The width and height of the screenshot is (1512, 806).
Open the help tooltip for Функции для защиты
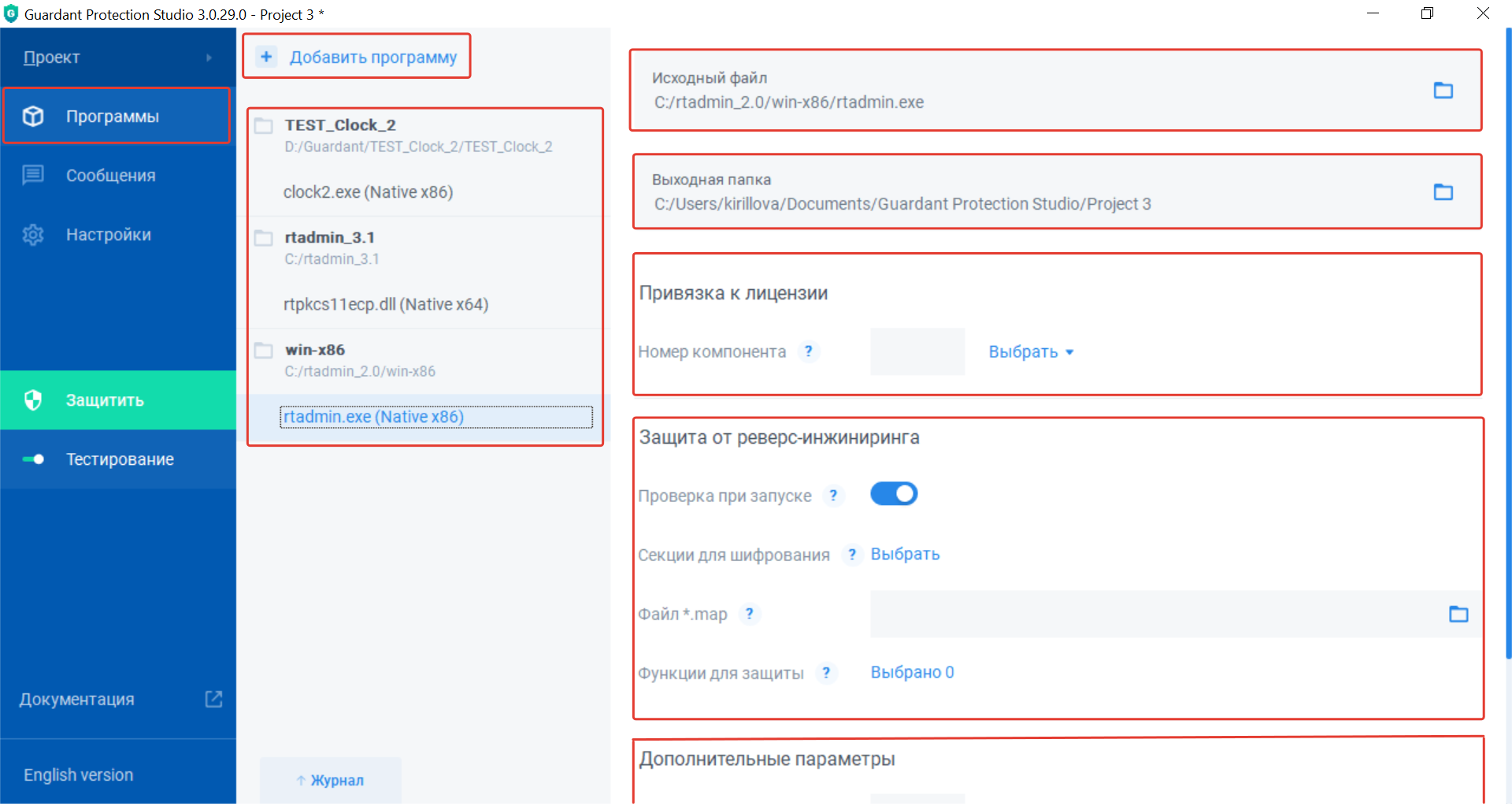click(825, 673)
